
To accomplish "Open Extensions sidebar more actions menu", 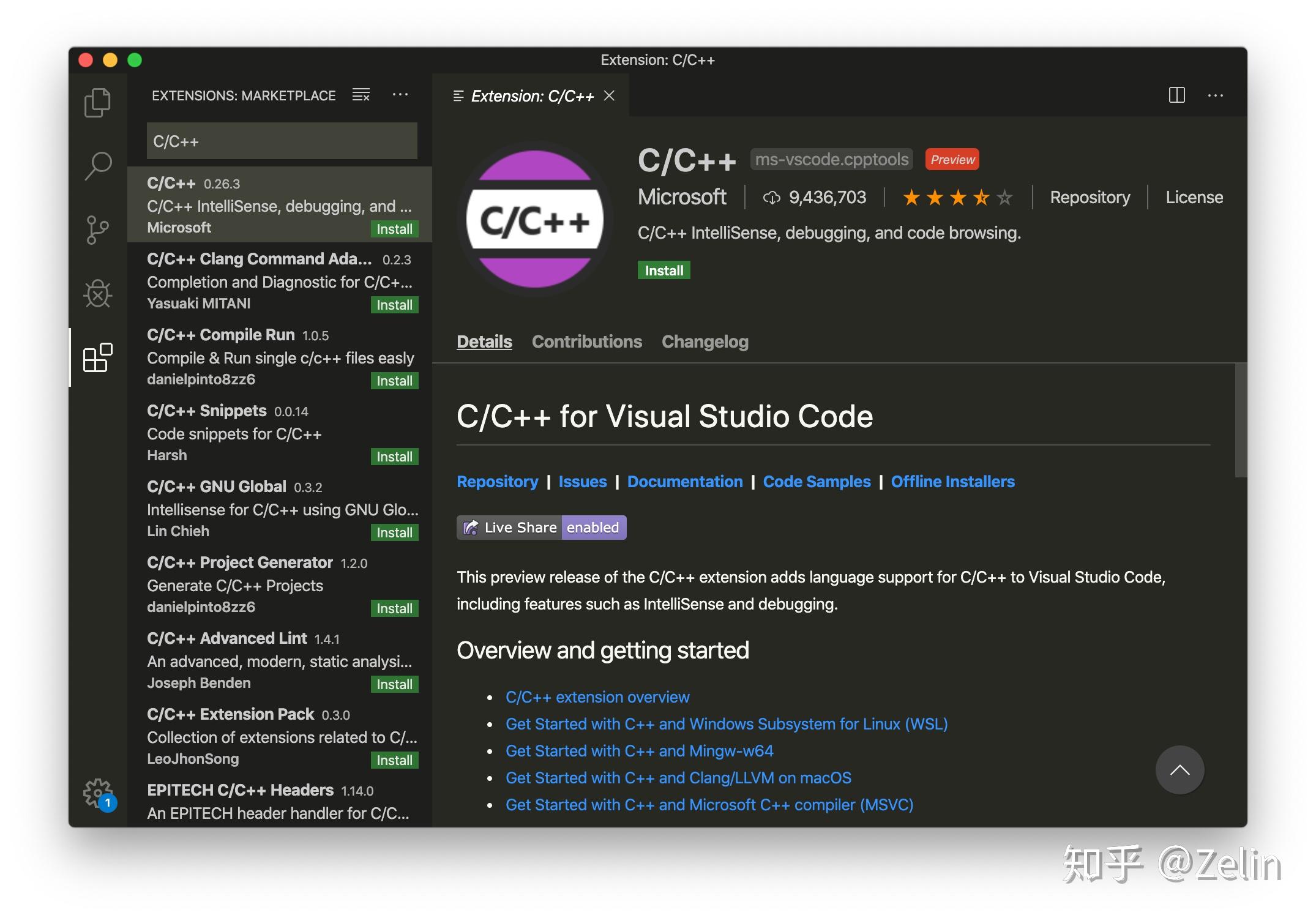I will tap(400, 94).
